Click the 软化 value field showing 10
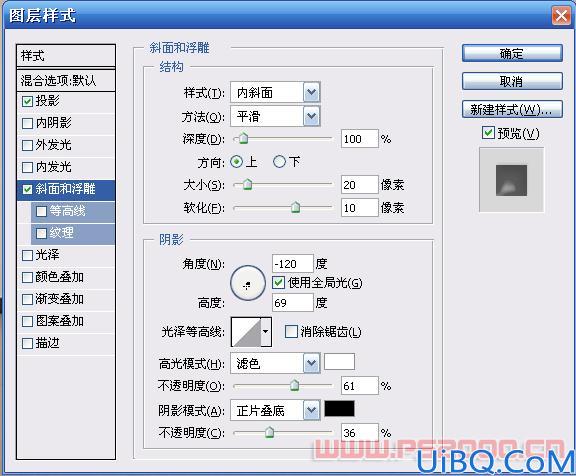This screenshot has height=476, width=576. point(360,208)
